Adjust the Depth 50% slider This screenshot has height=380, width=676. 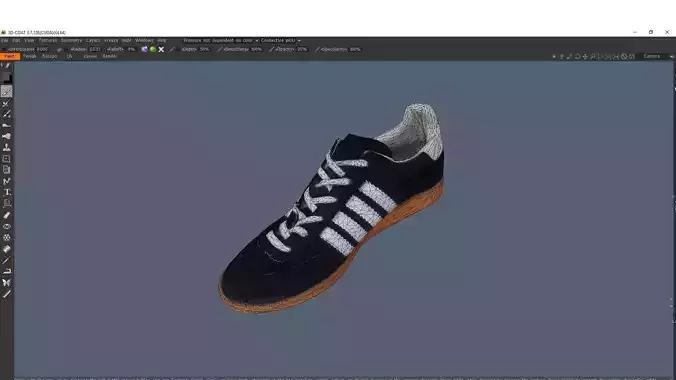coord(195,49)
